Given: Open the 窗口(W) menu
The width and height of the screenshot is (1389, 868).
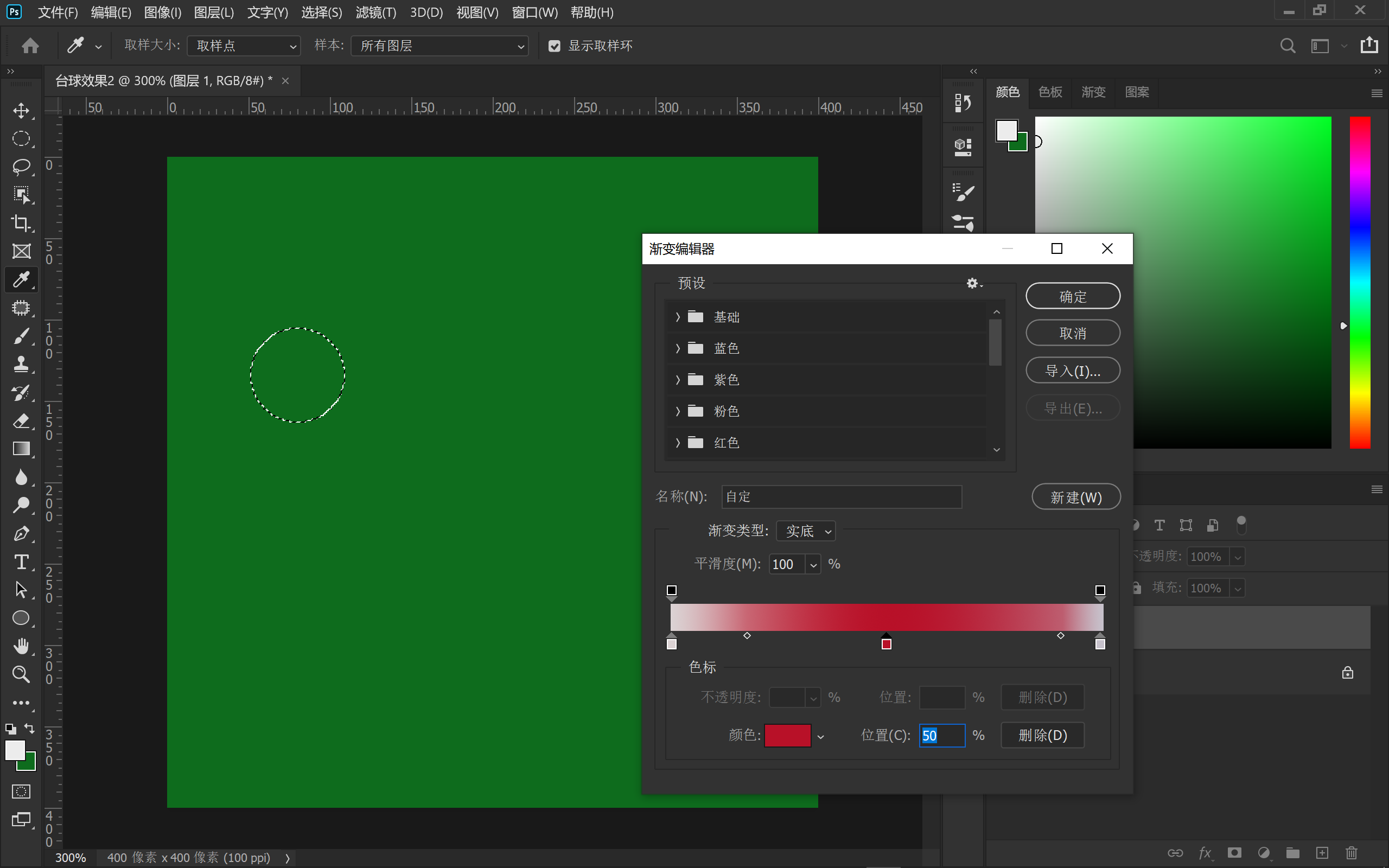Looking at the screenshot, I should [534, 12].
